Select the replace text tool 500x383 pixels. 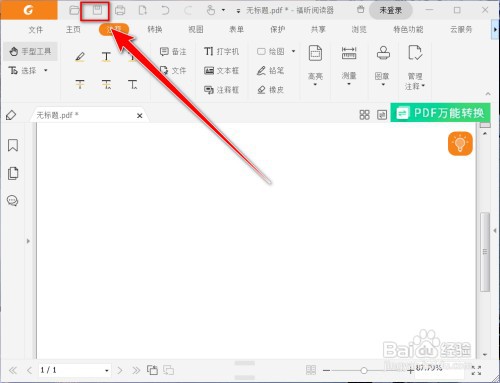coord(106,84)
